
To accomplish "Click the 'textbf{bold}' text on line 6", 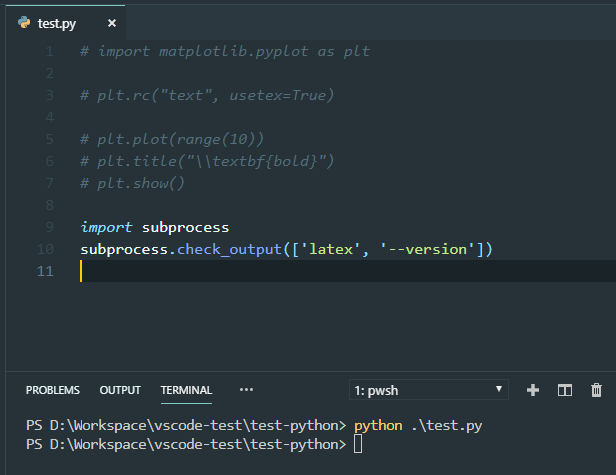I will point(264,161).
